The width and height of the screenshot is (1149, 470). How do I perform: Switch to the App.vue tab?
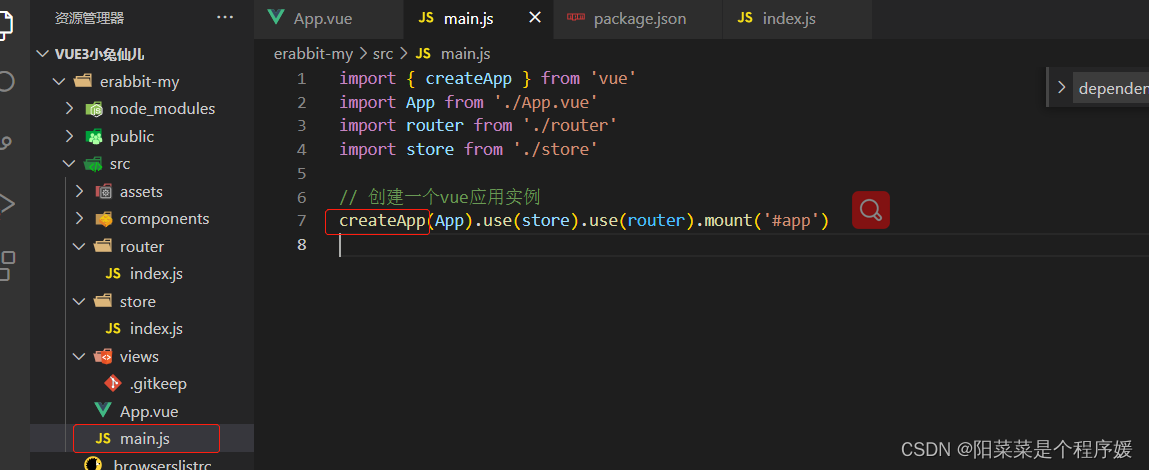[328, 19]
